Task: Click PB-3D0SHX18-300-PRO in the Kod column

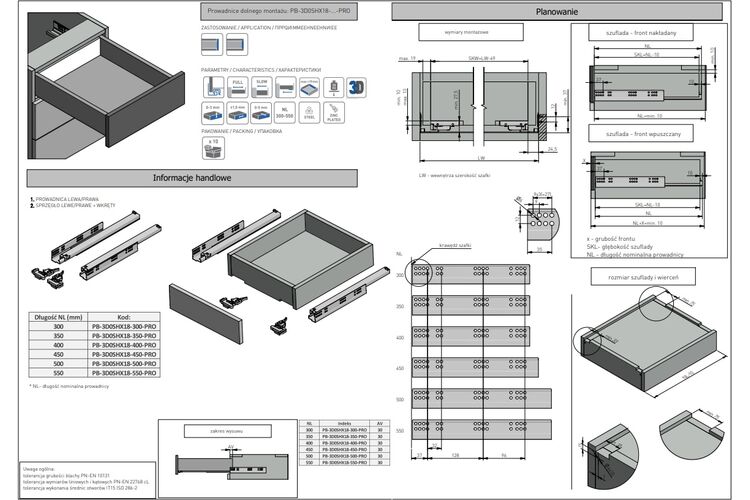Action: 124,326
